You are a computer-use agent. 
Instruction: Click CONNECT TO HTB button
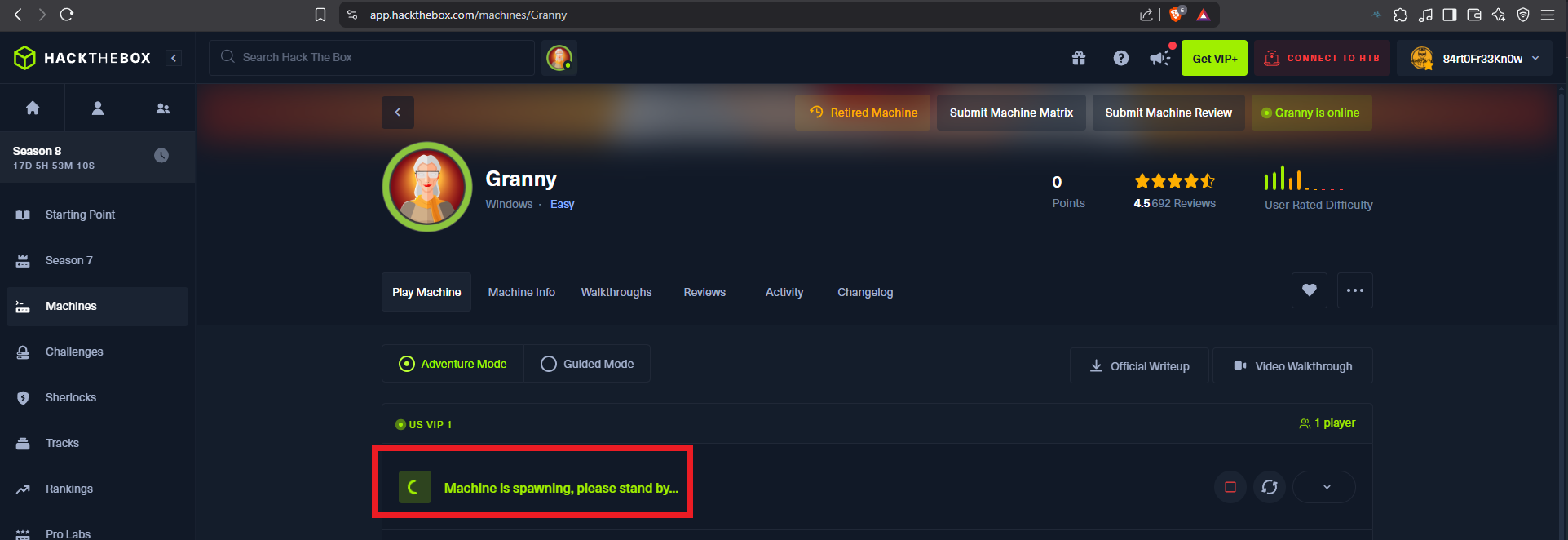click(1322, 58)
